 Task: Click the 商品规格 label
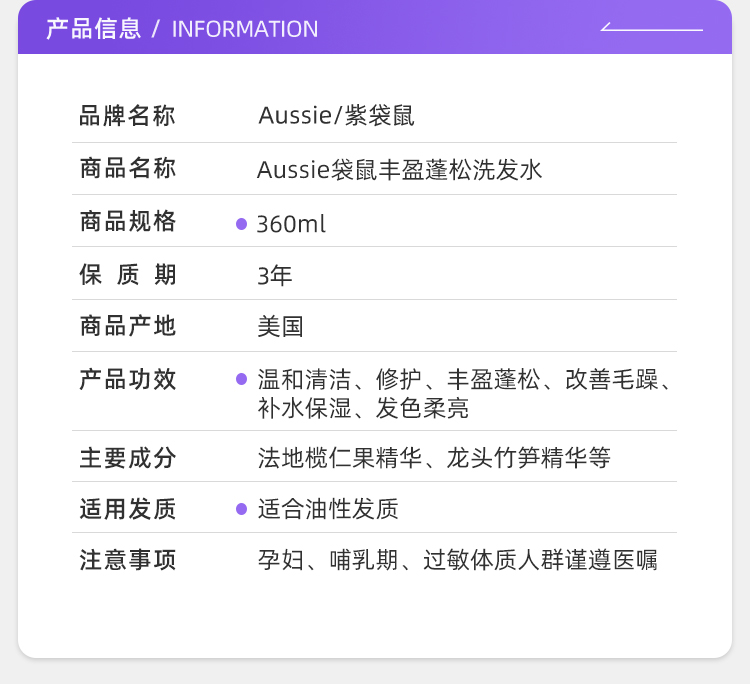127,221
